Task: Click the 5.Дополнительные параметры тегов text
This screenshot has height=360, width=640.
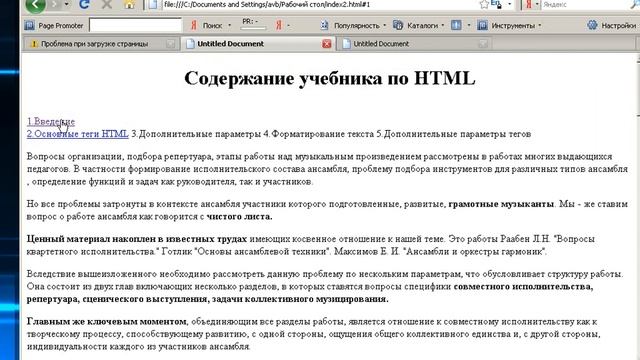Action: tap(453, 134)
